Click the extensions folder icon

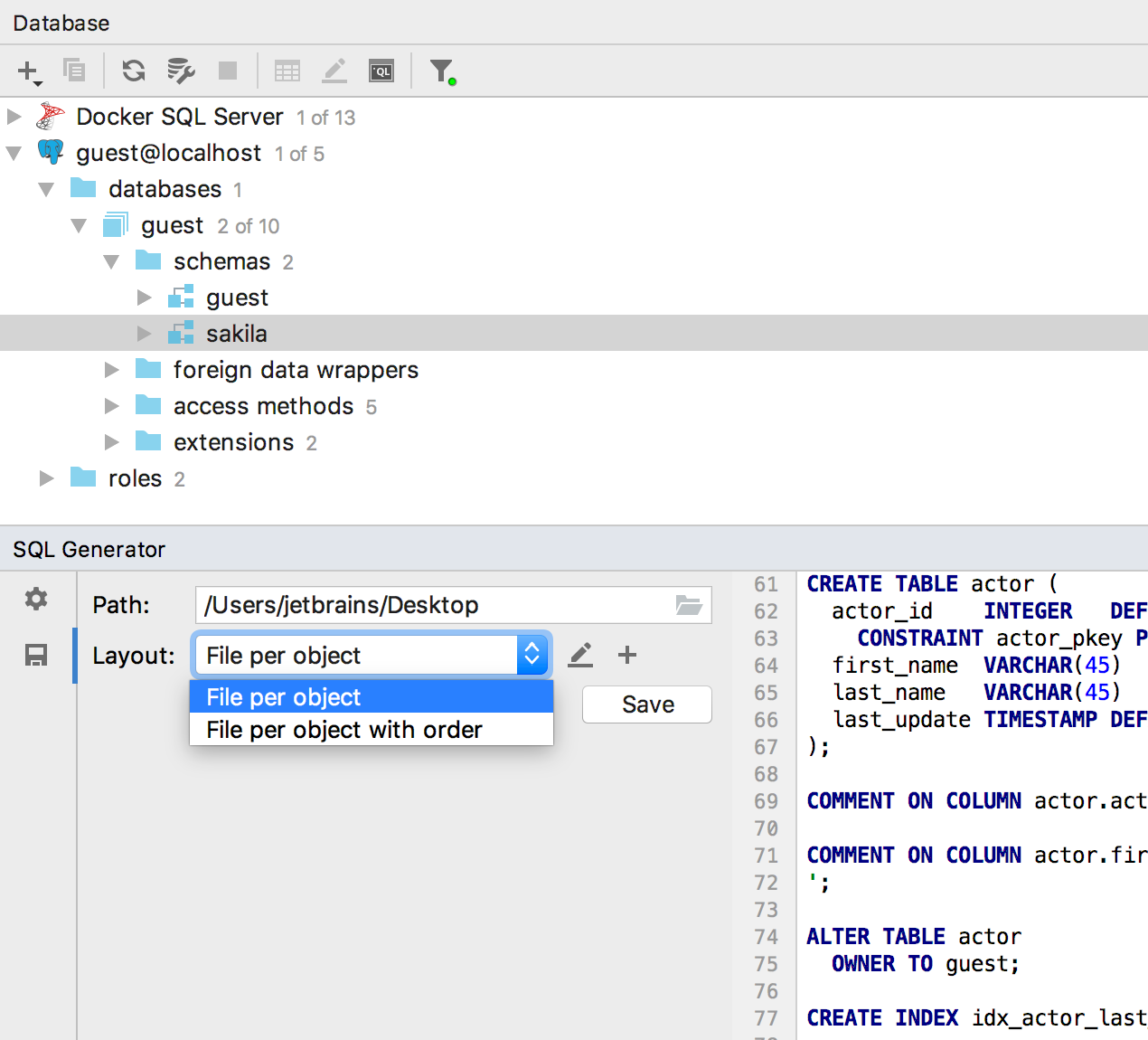pyautogui.click(x=148, y=441)
